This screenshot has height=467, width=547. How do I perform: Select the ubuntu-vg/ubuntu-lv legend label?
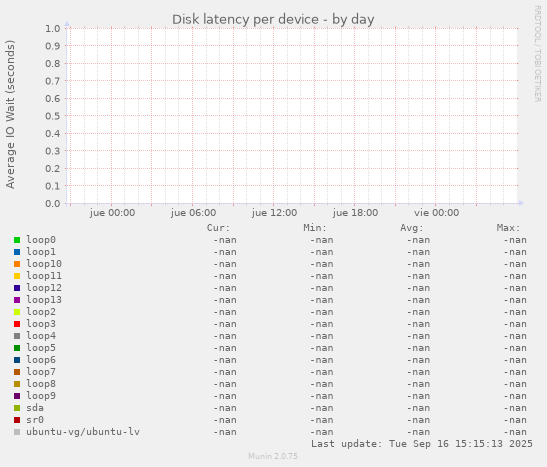pyautogui.click(x=83, y=432)
